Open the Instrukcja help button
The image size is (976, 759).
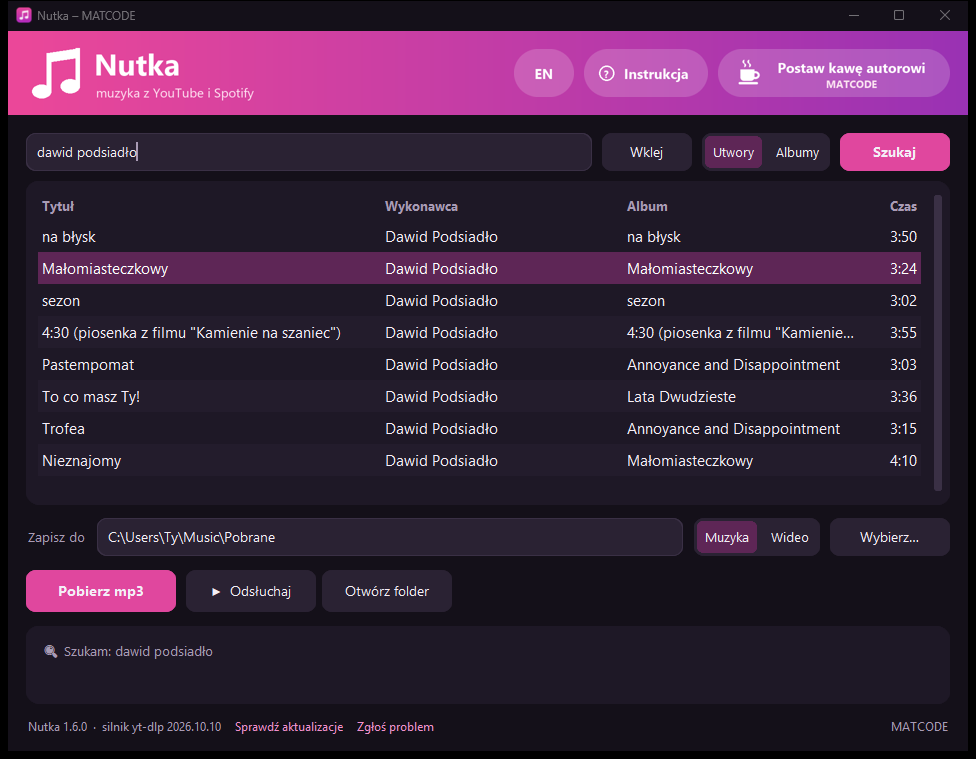[645, 73]
